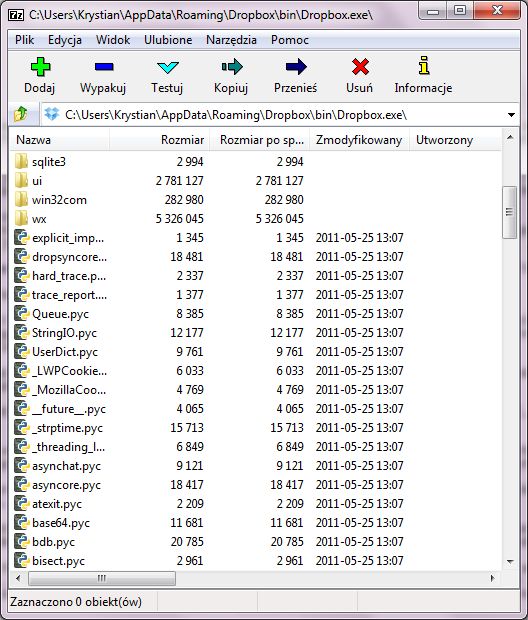Screen dimensions: 528x620
Task: Sort by the Rozmiar column header
Action: tap(159, 140)
